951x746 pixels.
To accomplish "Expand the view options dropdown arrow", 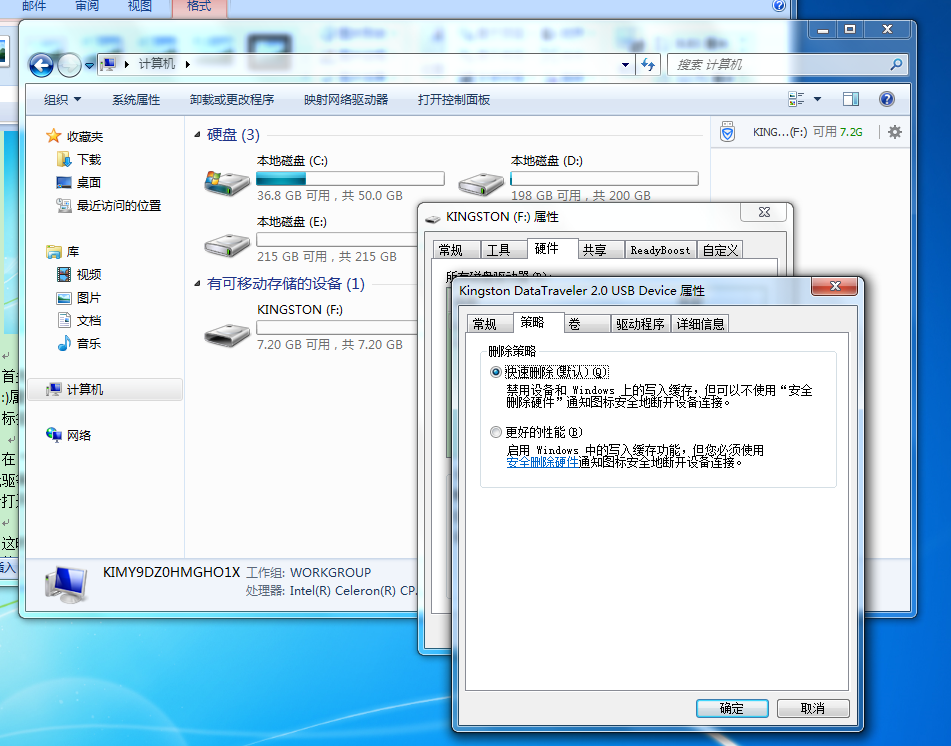I will 817,99.
